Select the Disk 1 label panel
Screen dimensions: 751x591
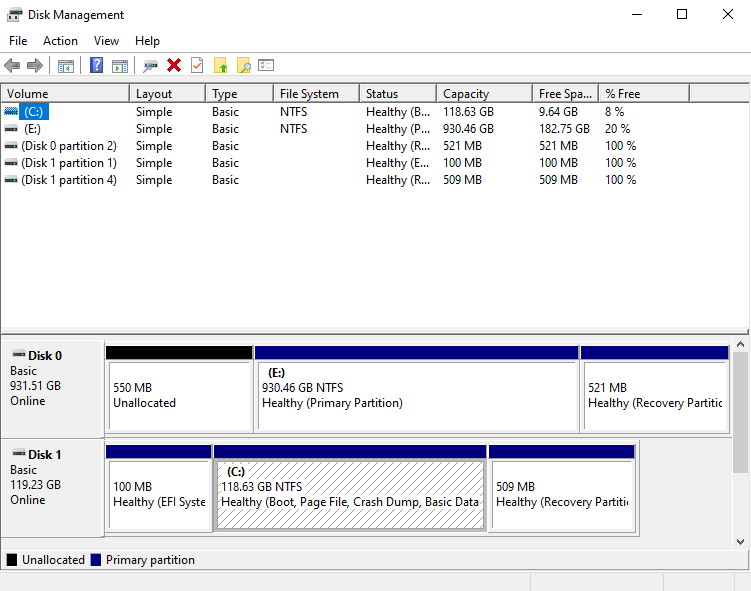(53, 488)
